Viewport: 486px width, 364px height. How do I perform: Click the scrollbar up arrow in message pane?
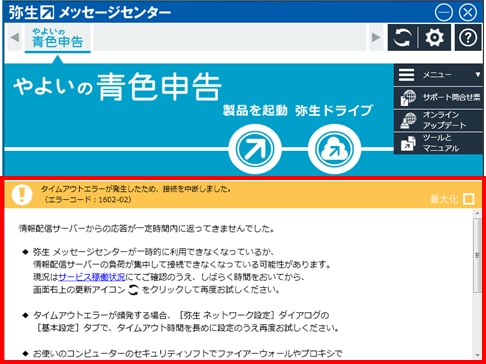click(x=477, y=213)
